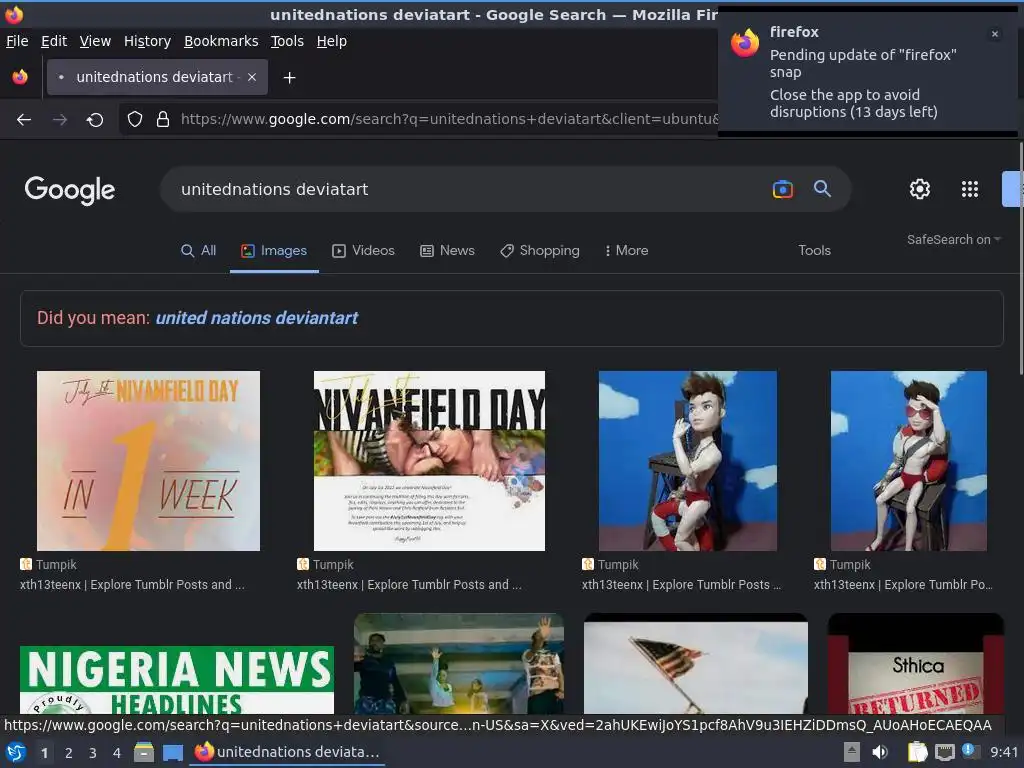This screenshot has width=1024, height=768.
Task: Open the Google apps grid
Action: (x=970, y=189)
